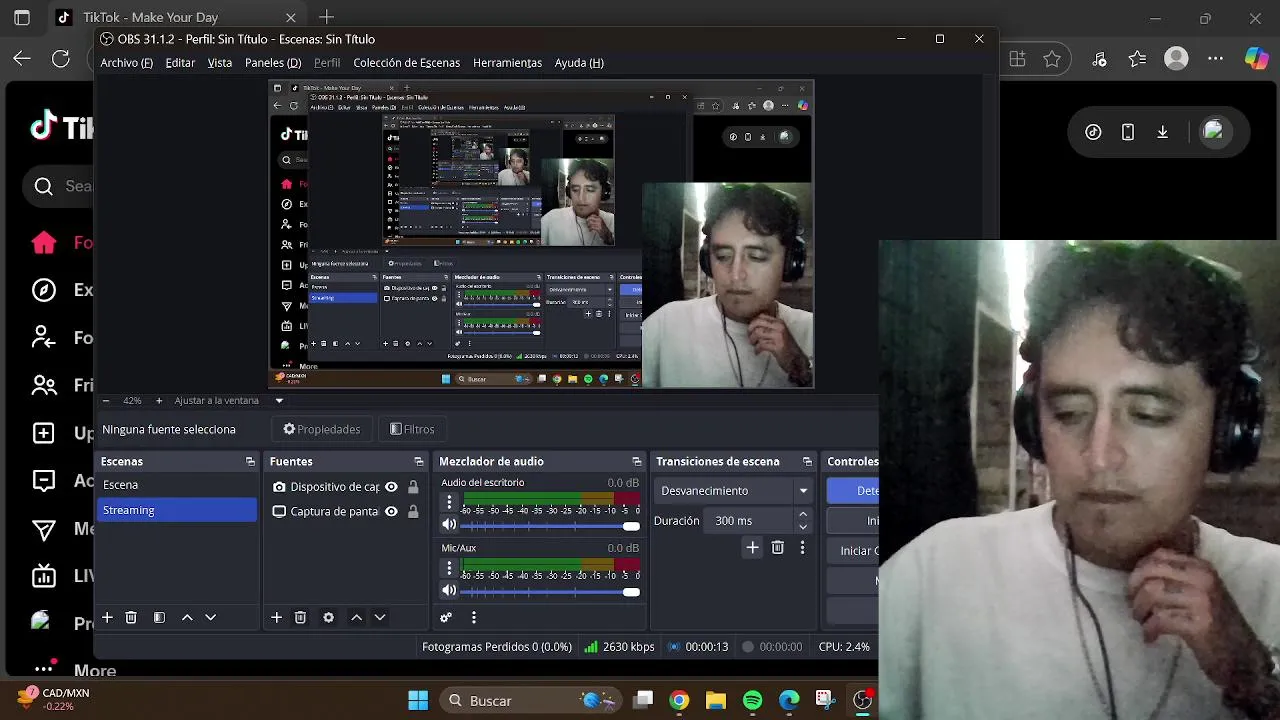This screenshot has height=720, width=1280.
Task: Delete the selected scene with trash icon
Action: pos(131,618)
